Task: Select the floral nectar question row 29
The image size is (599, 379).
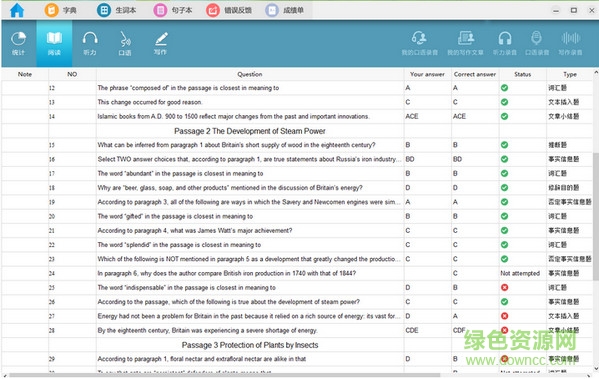Action: [x=297, y=359]
